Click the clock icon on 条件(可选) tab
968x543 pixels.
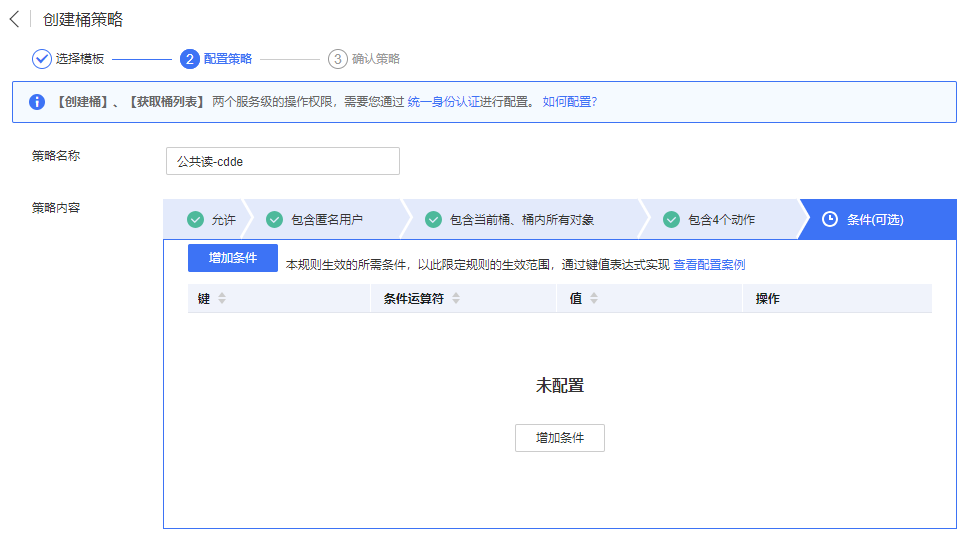coord(829,220)
